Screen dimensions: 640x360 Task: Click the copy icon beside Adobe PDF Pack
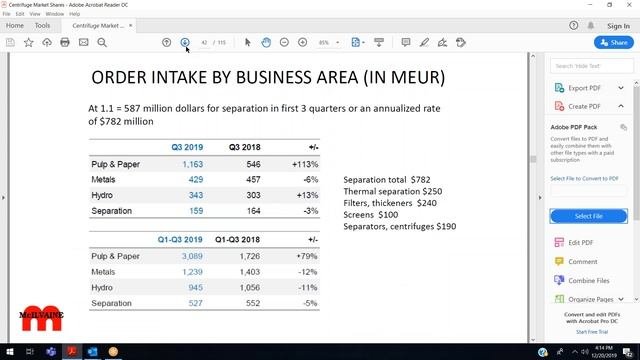623,127
